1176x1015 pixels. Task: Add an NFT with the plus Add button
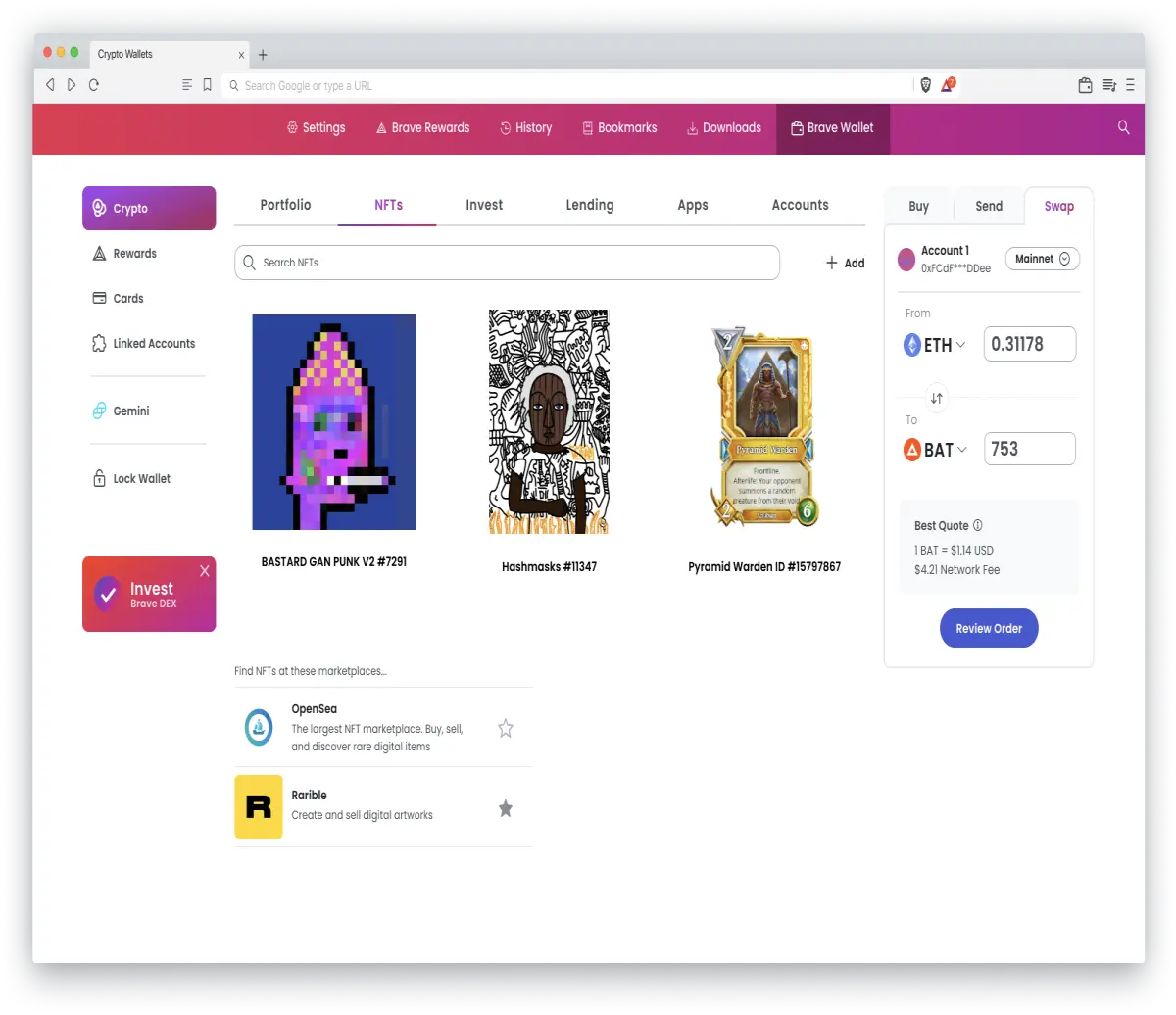point(845,263)
